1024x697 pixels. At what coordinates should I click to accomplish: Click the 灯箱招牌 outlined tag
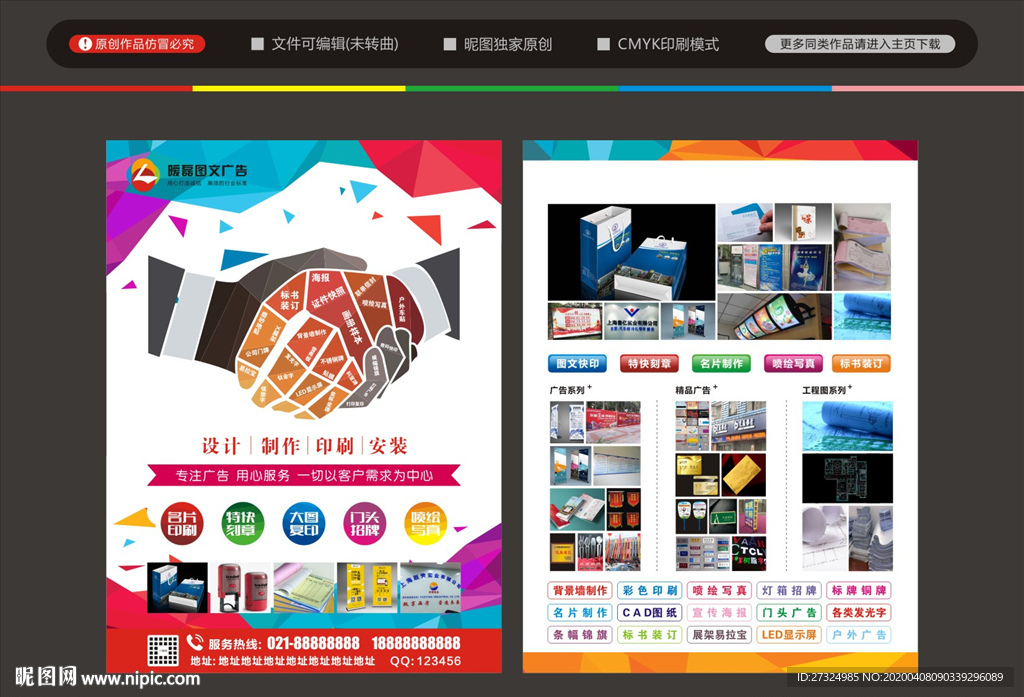(789, 591)
